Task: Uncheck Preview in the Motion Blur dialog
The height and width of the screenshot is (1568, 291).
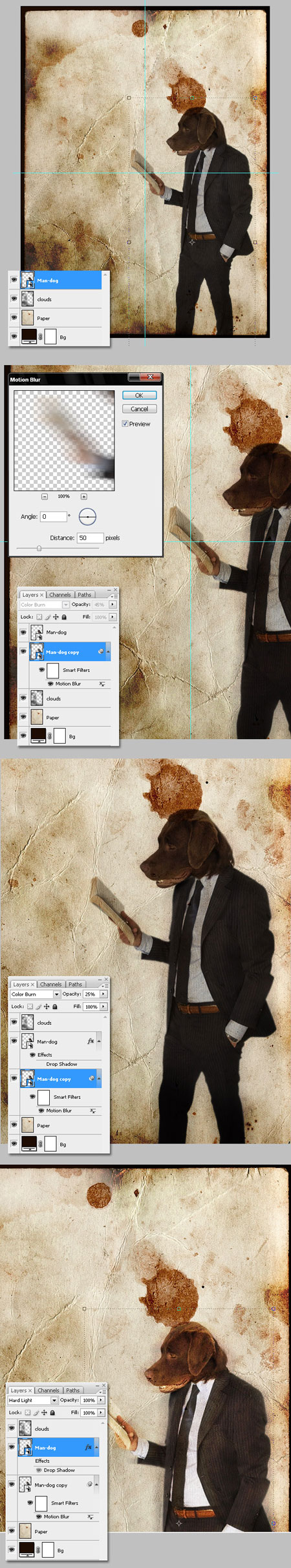Action: [x=125, y=424]
